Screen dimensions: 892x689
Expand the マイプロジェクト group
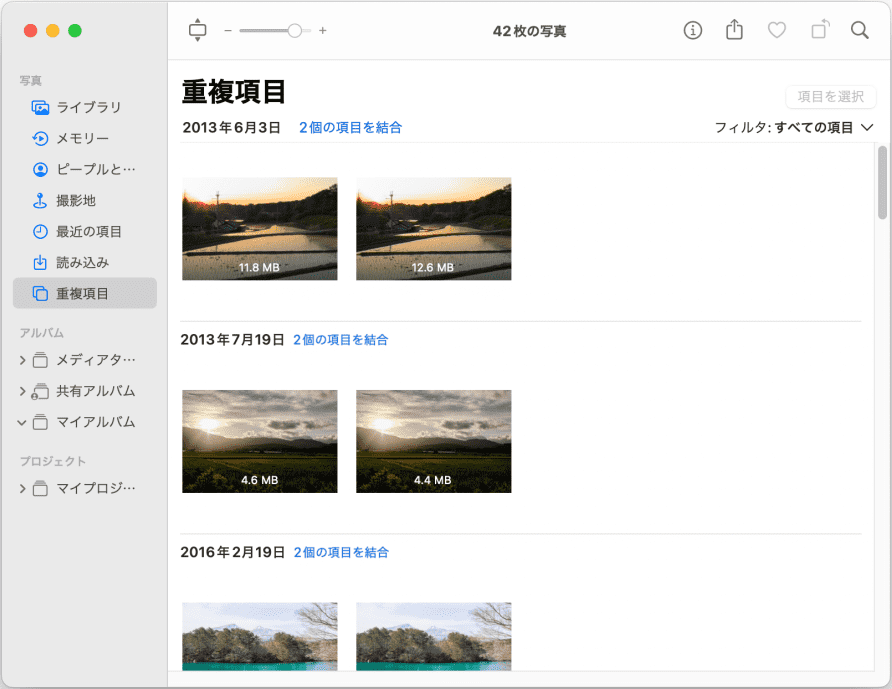tap(23, 488)
